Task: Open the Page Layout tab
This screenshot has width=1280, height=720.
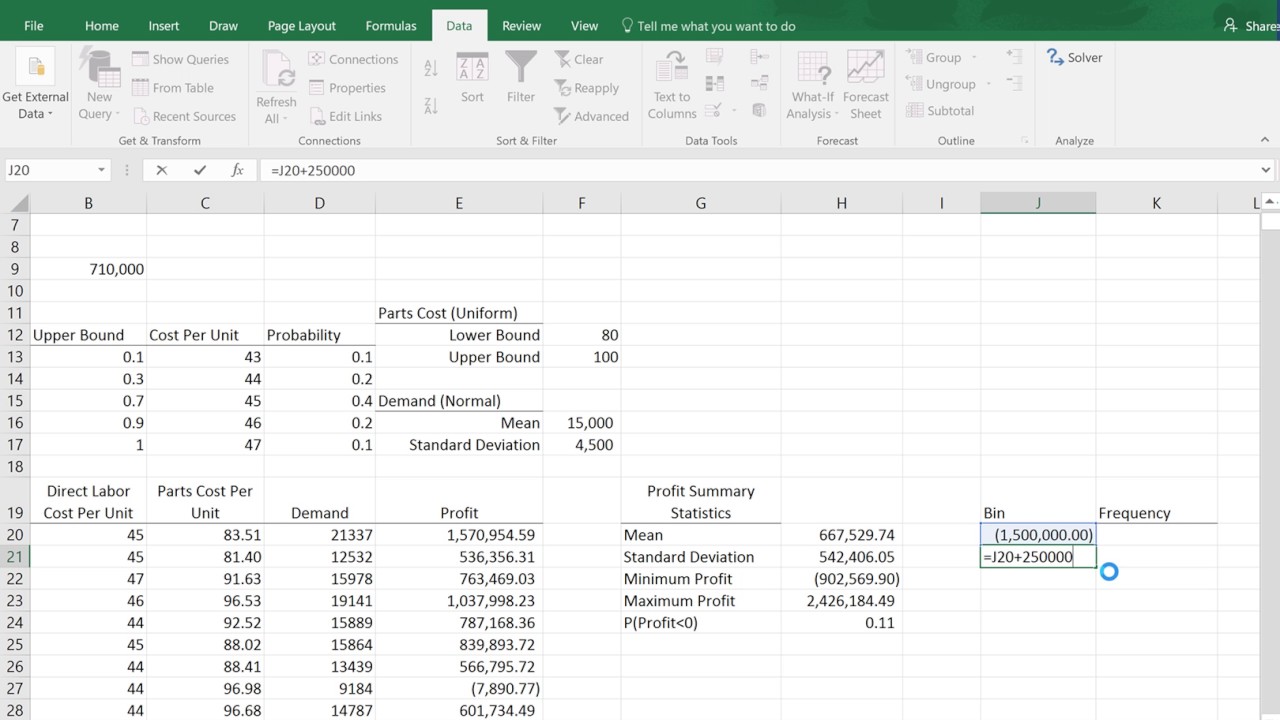Action: point(302,26)
